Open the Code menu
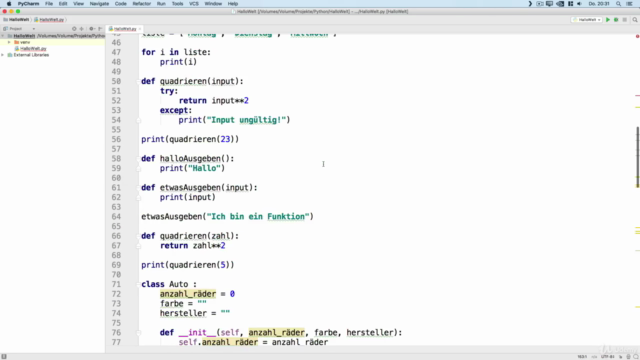Viewport: 640px width, 360px height. pos(120,4)
